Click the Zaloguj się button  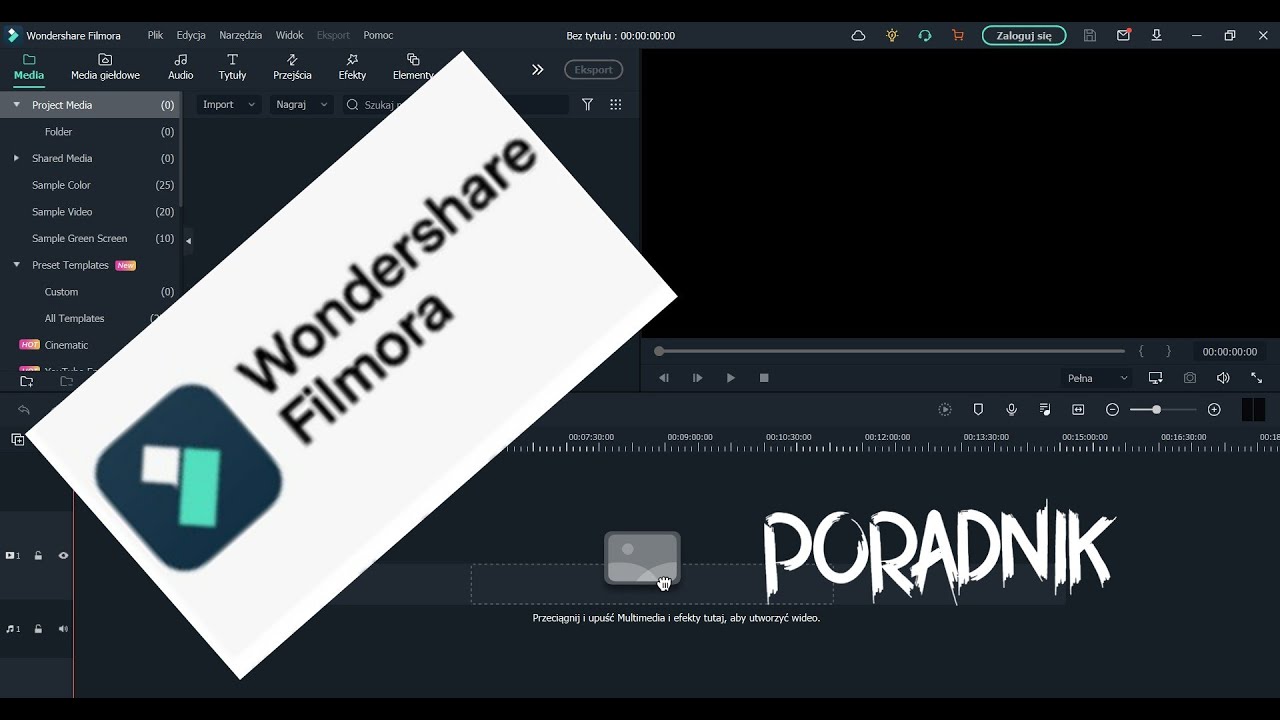[x=1024, y=35]
